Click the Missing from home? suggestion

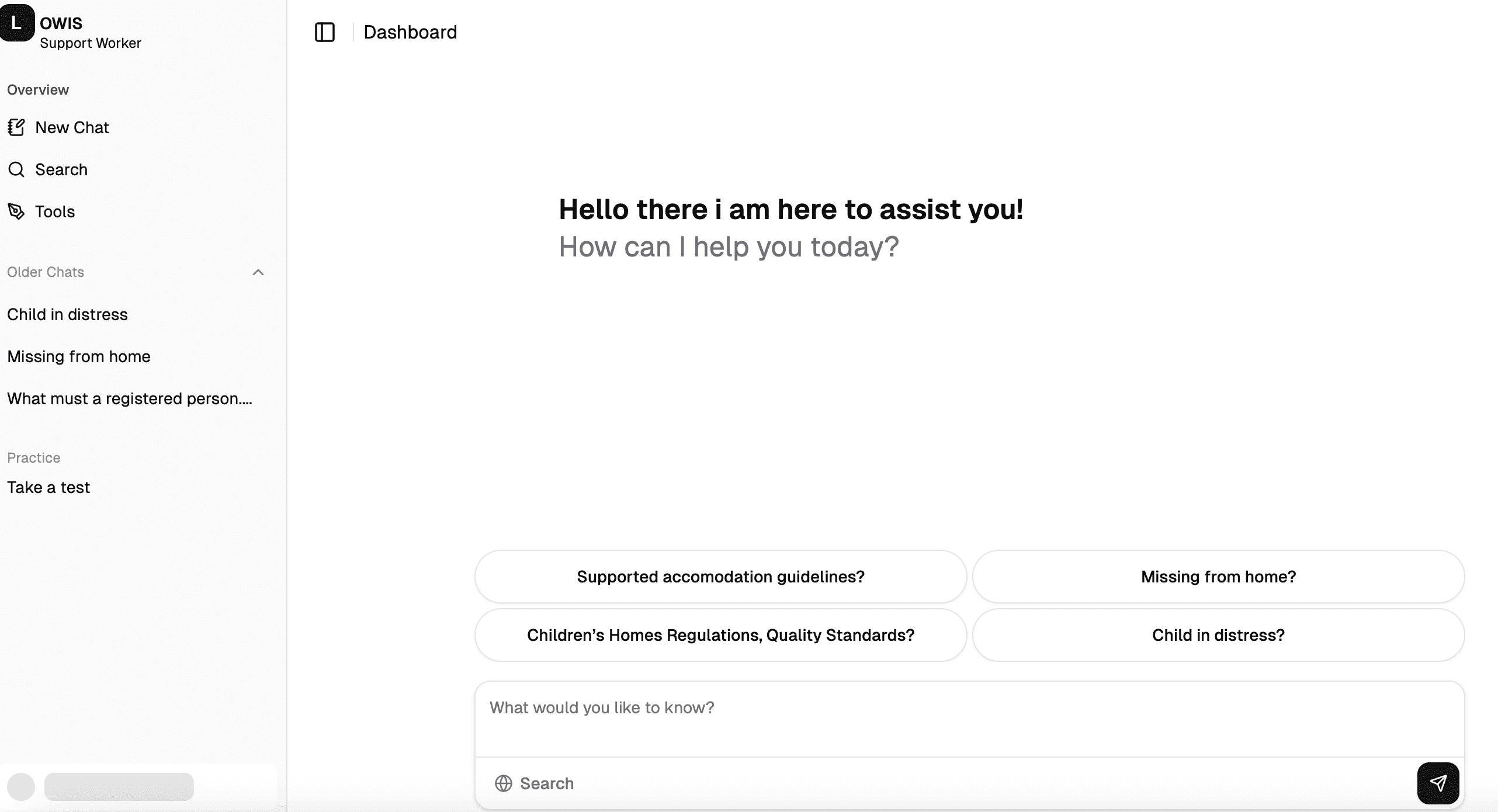click(1218, 577)
